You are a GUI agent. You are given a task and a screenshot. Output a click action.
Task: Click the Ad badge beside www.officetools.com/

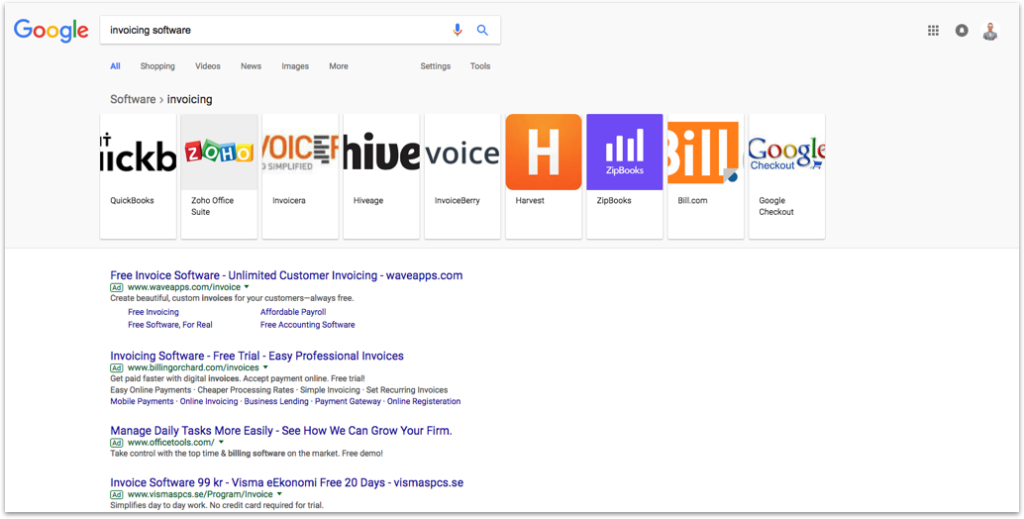tap(116, 443)
